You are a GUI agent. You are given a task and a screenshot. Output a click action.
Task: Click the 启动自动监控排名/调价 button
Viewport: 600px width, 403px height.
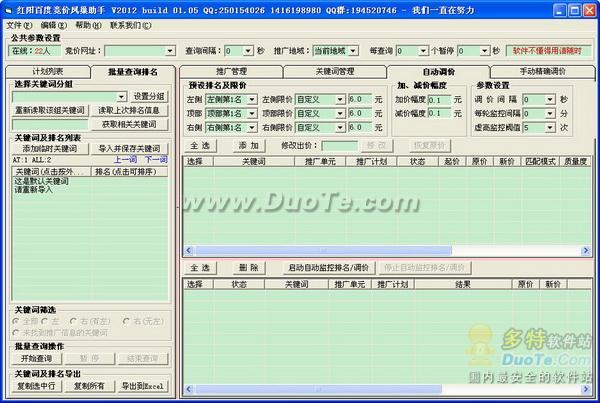(328, 268)
